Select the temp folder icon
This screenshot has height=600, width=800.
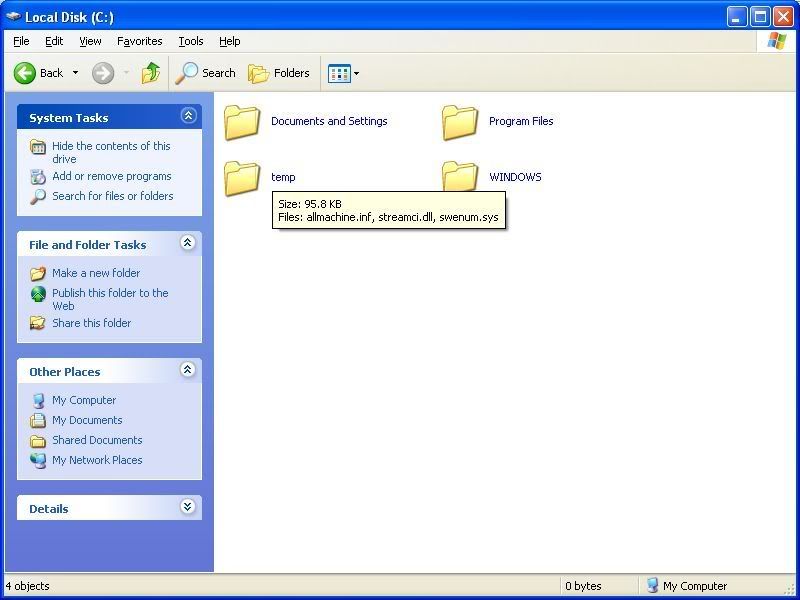click(x=242, y=178)
